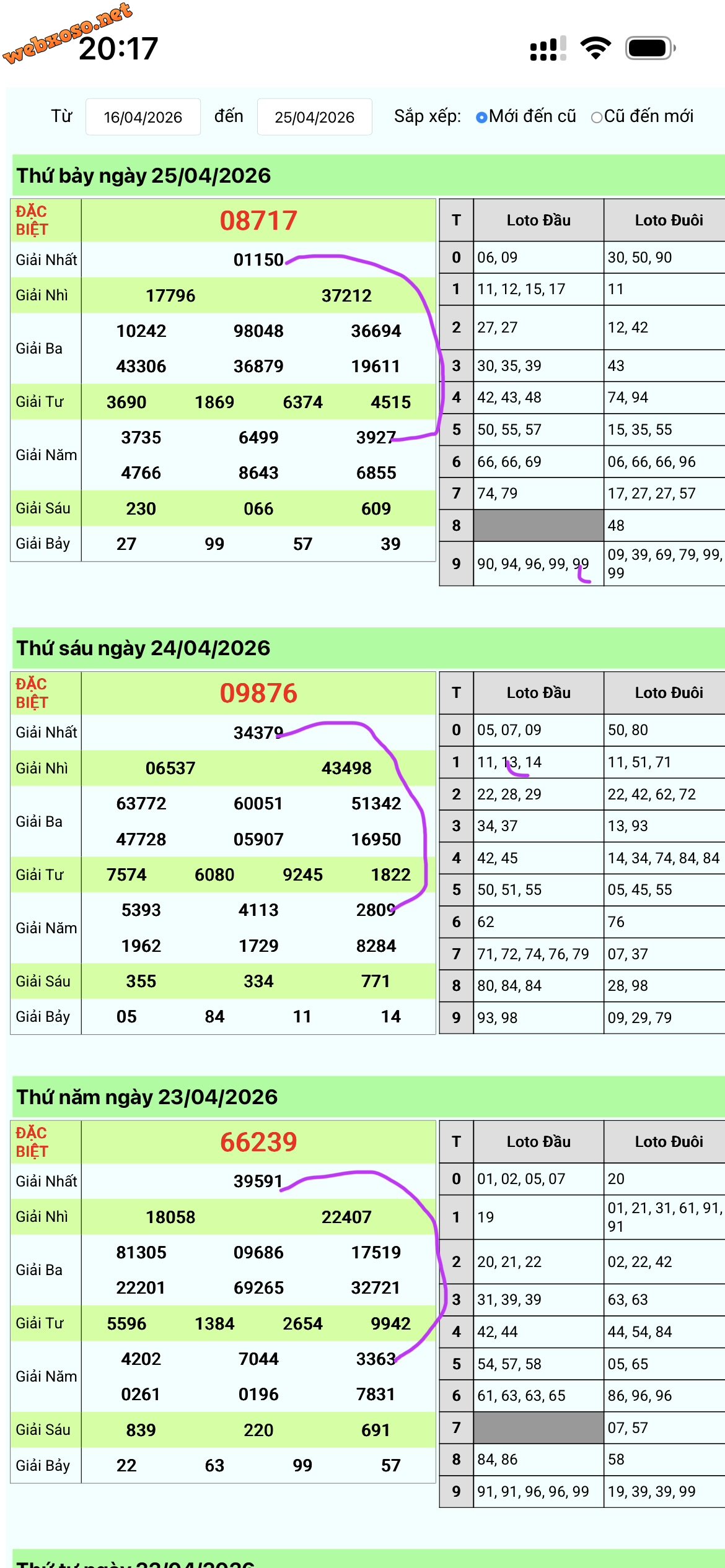Screen dimensions: 725x1568
Task: Tap the Wi-Fi status icon
Action: [595, 48]
